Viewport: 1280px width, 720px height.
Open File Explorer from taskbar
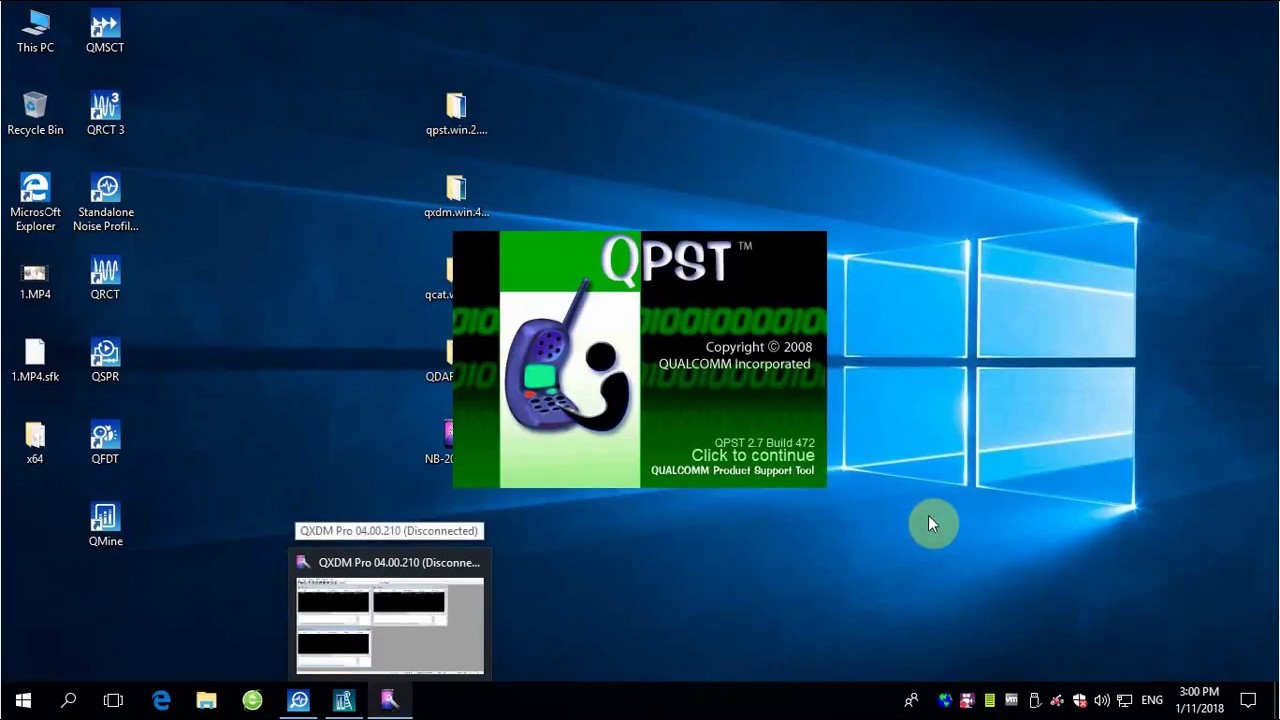206,700
